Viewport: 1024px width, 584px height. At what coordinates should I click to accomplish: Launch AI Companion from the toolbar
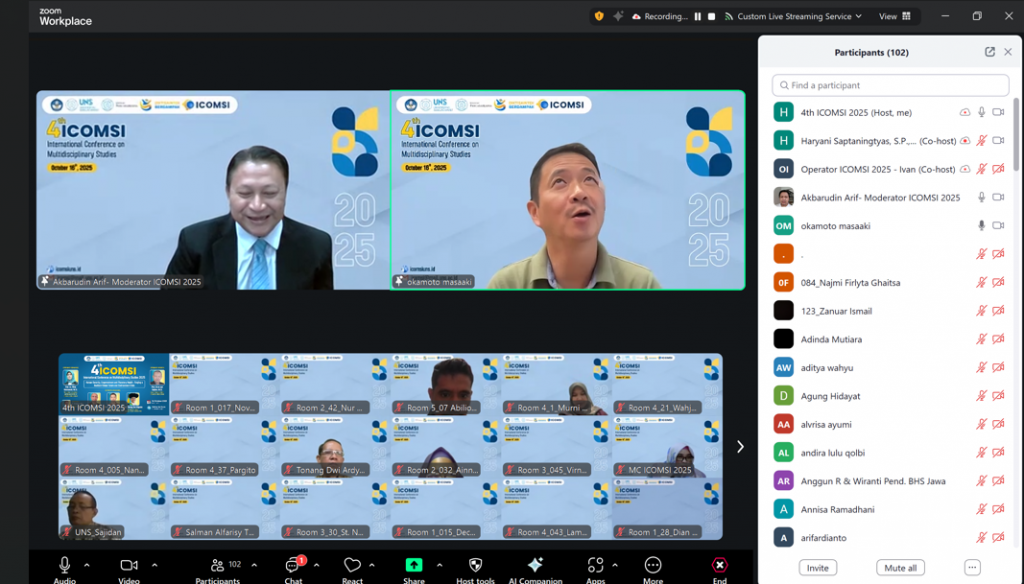[x=535, y=566]
